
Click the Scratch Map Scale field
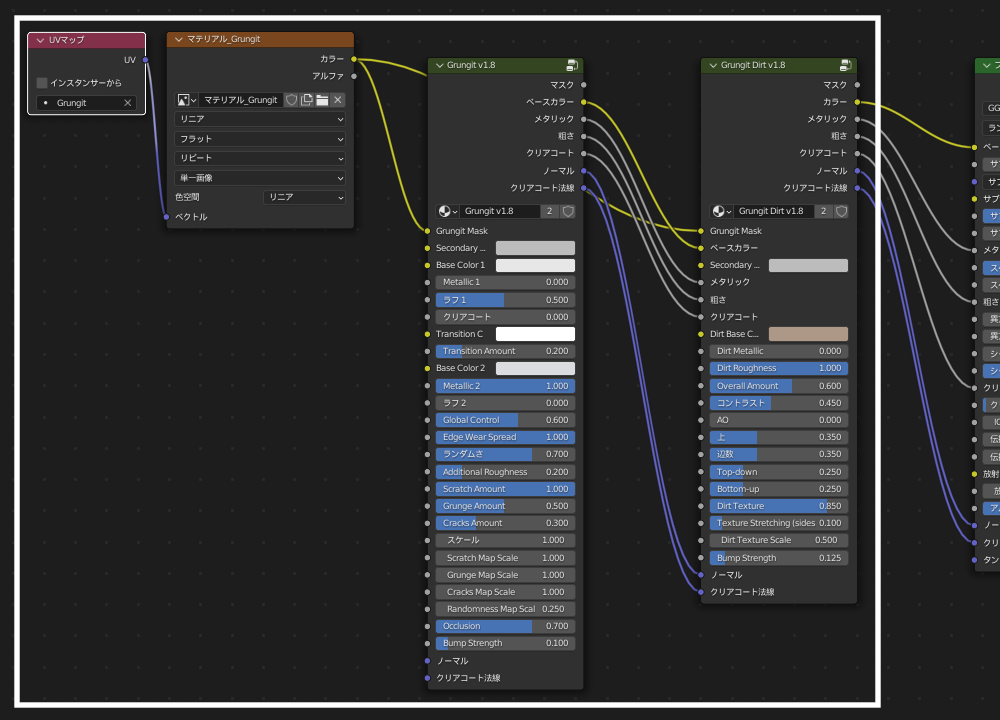505,558
